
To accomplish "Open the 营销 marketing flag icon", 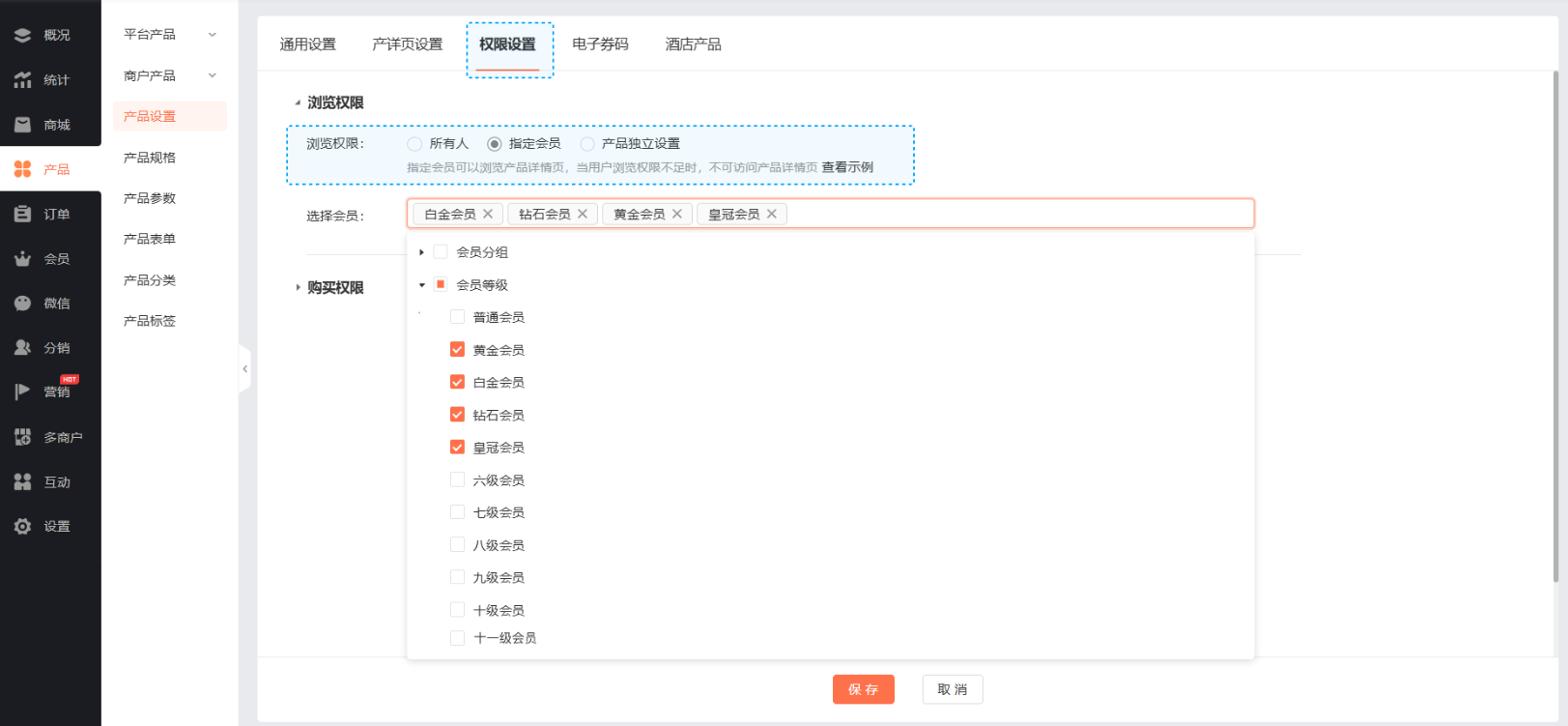I will click(x=22, y=392).
